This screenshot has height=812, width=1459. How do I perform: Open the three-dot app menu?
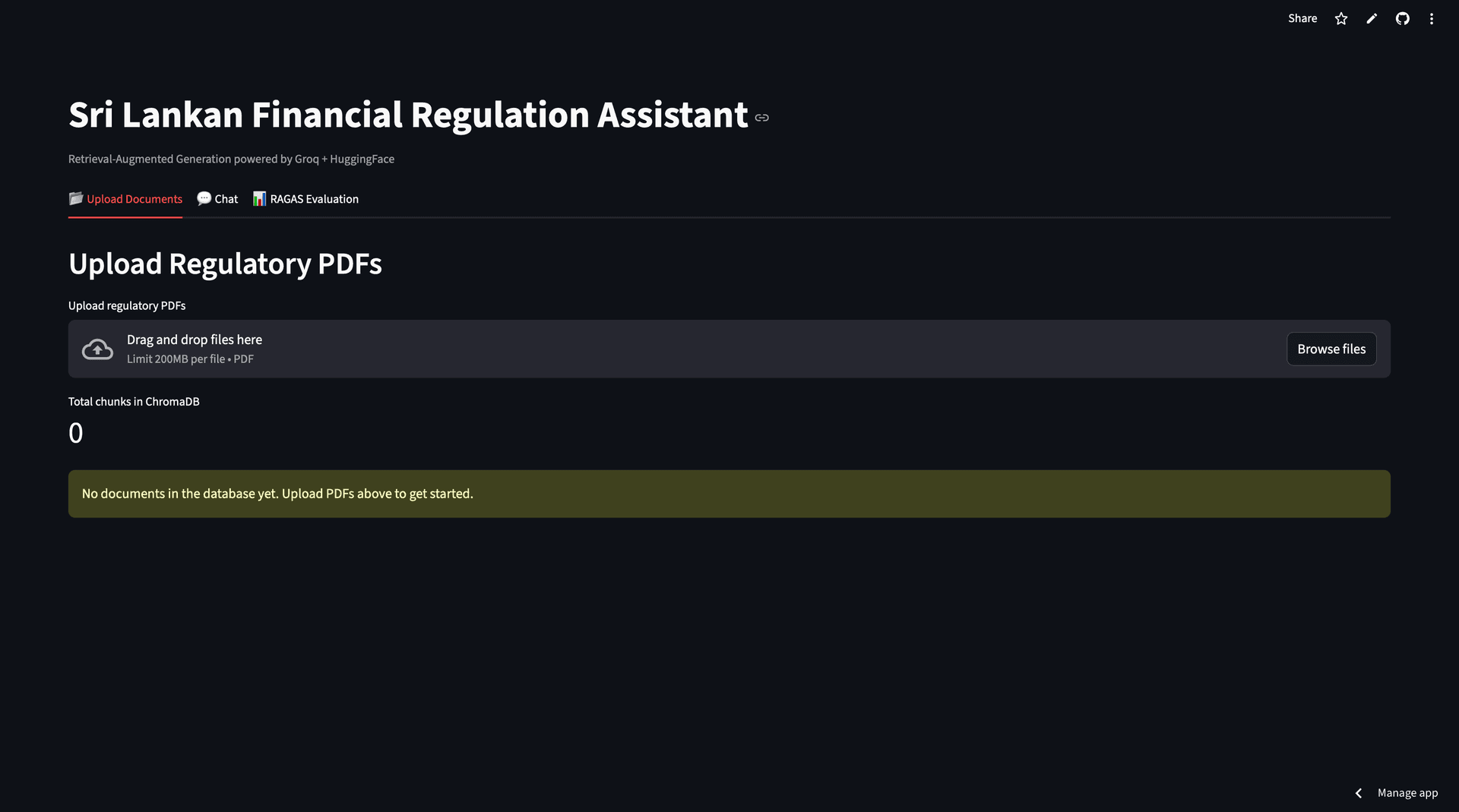click(x=1432, y=19)
